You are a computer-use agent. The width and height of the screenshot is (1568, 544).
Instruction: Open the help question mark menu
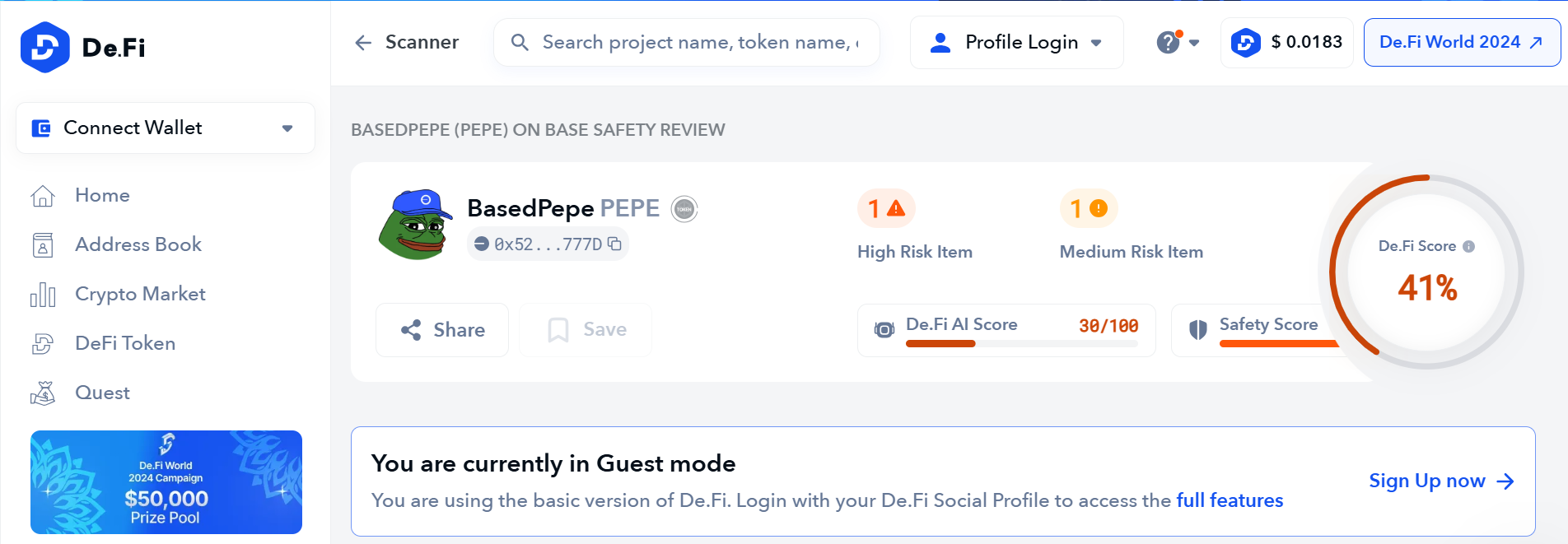[1169, 43]
